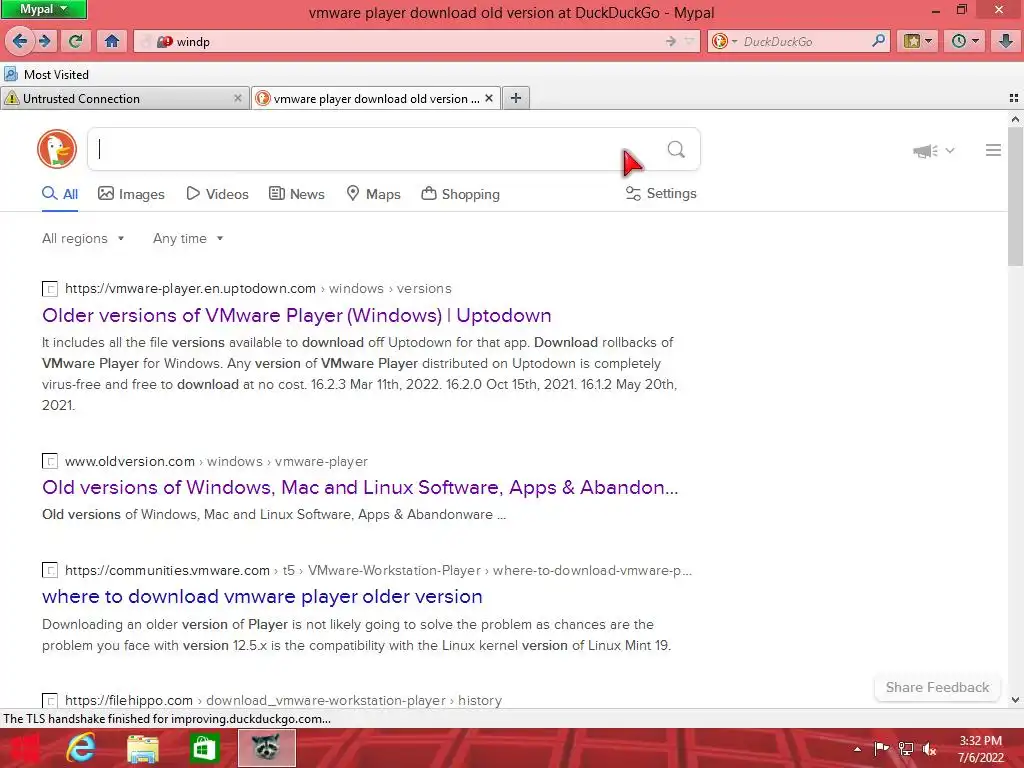Expand the All regions dropdown
Image resolution: width=1024 pixels, height=768 pixels.
coord(83,238)
